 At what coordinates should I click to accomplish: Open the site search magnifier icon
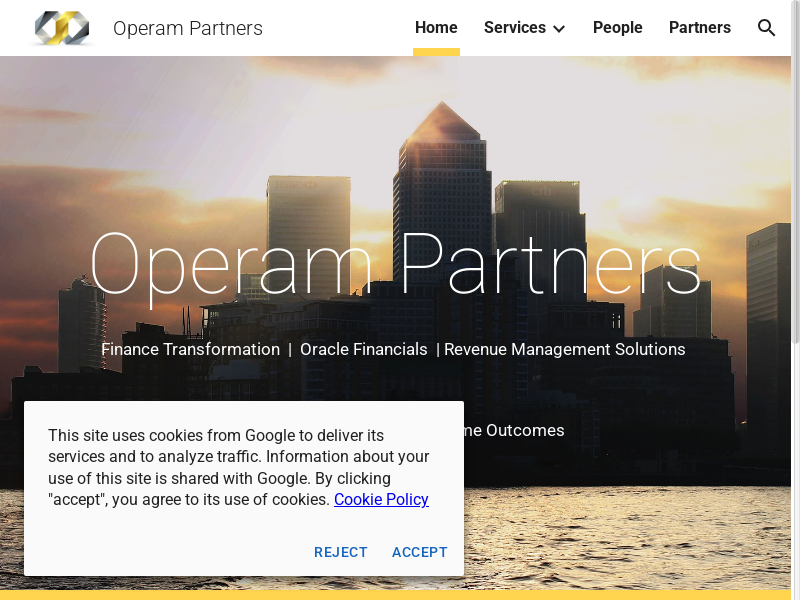[766, 28]
